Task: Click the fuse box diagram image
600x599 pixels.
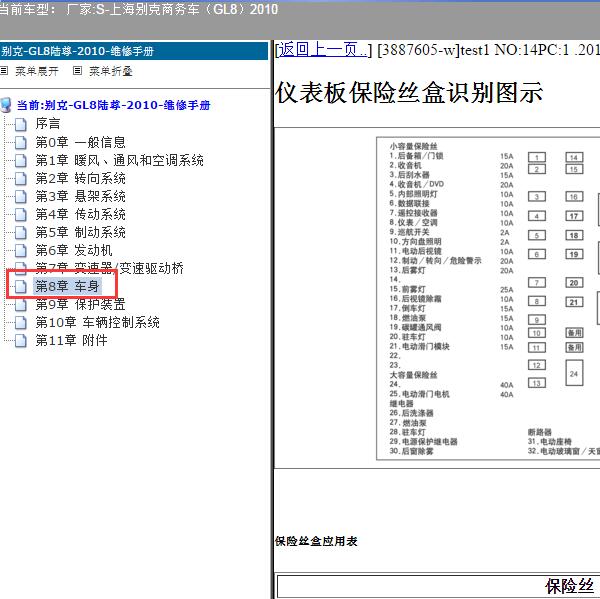Action: point(488,298)
